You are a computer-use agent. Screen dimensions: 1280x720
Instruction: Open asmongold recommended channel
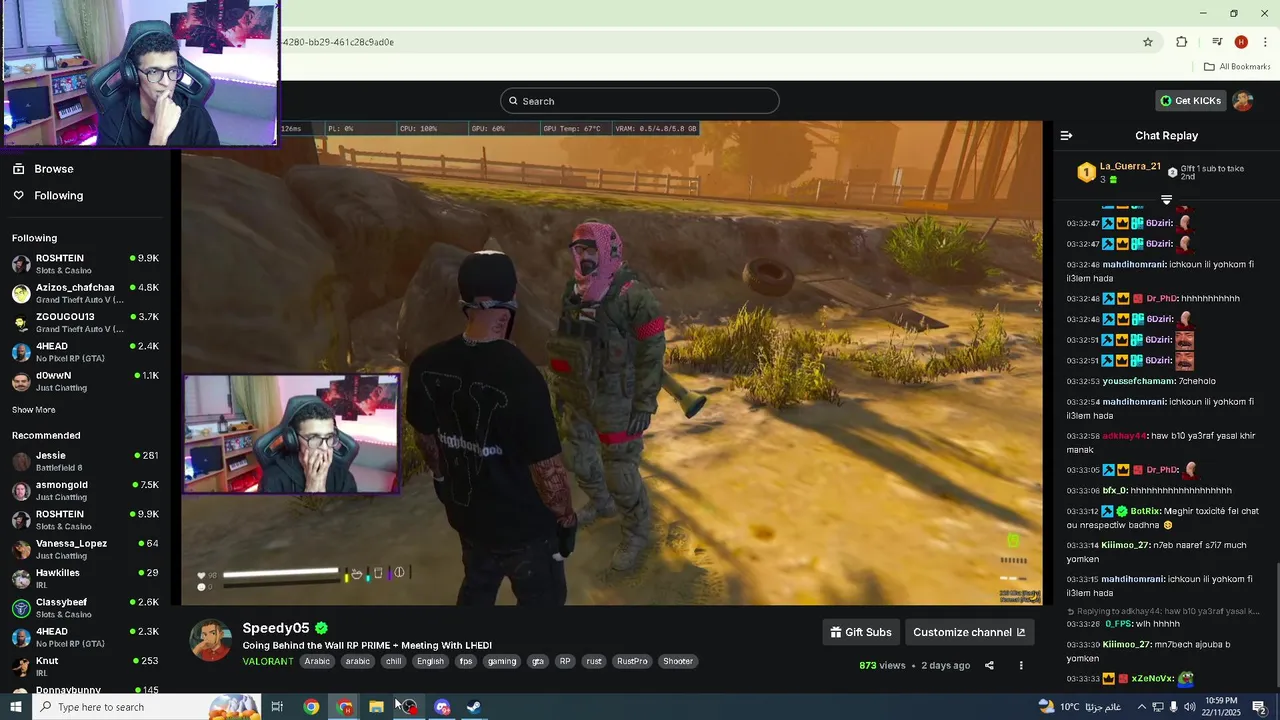(85, 490)
